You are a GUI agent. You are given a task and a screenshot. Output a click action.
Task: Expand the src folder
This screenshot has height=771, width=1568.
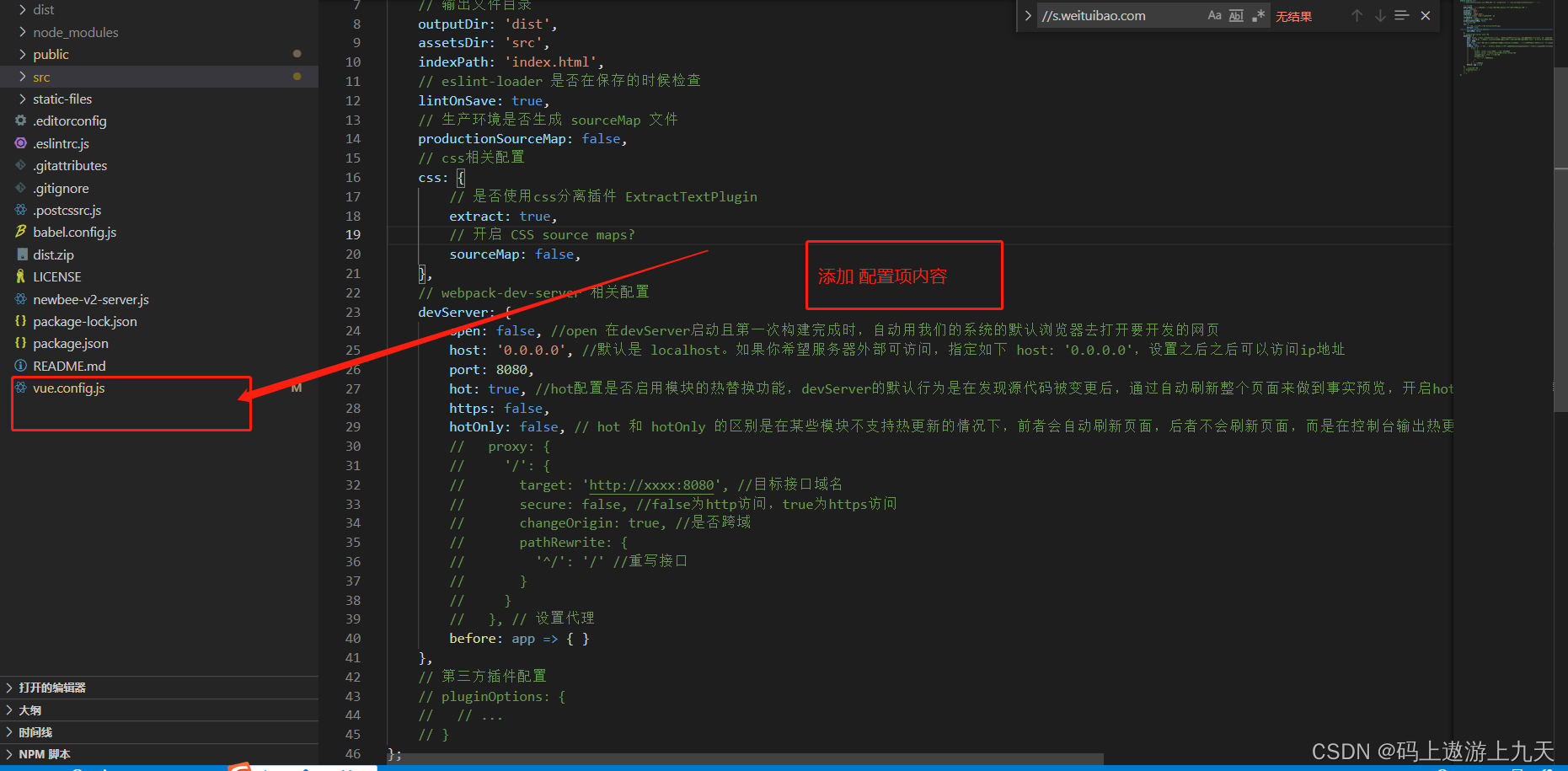pyautogui.click(x=159, y=77)
